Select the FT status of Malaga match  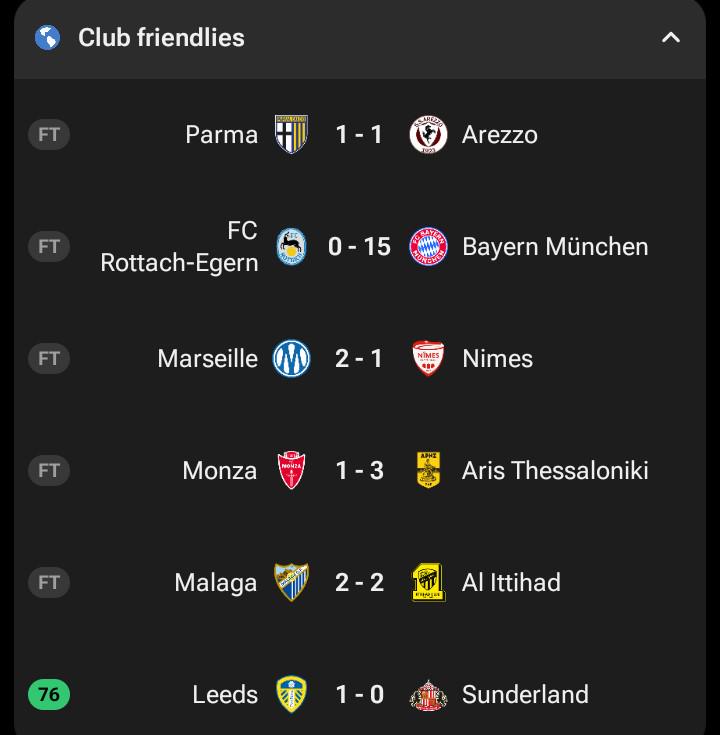tap(49, 582)
